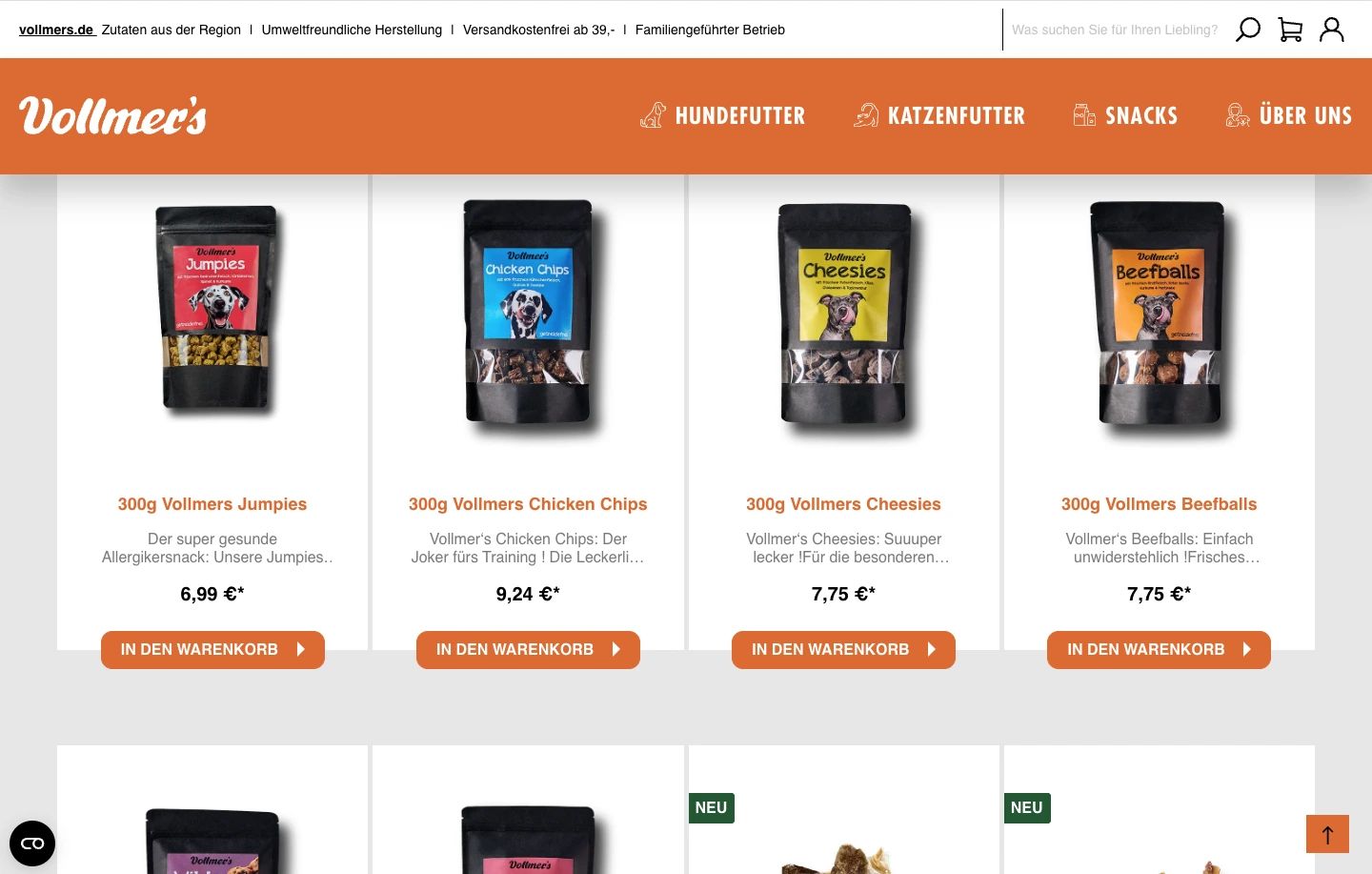Click the Vollmer's logo
This screenshot has height=874, width=1372.
[112, 116]
